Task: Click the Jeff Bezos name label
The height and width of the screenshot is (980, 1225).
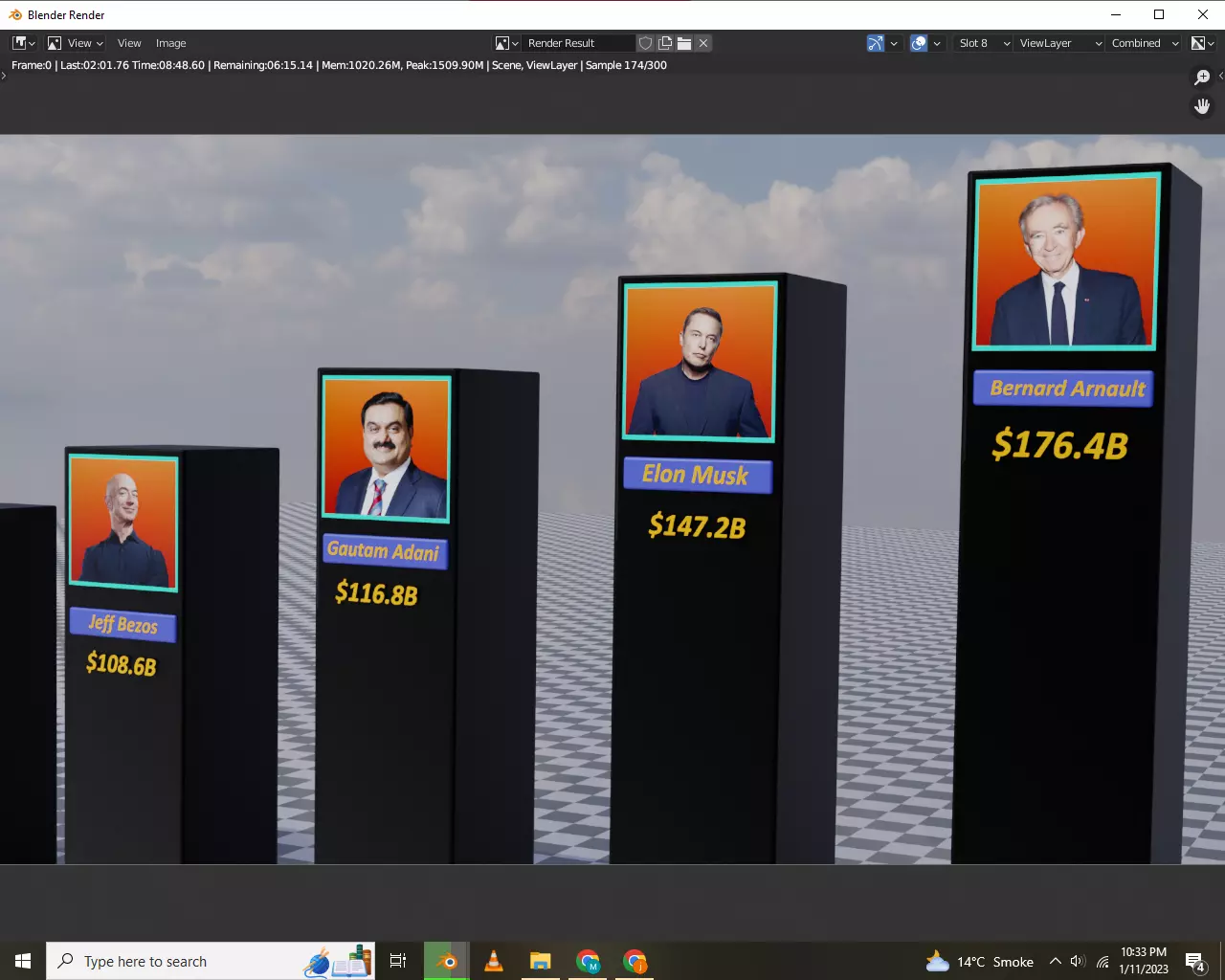Action: 122,624
